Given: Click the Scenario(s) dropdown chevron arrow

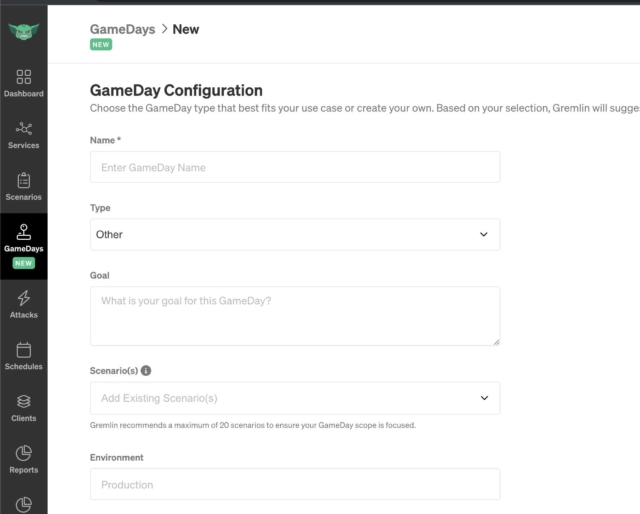Looking at the screenshot, I should 484,398.
